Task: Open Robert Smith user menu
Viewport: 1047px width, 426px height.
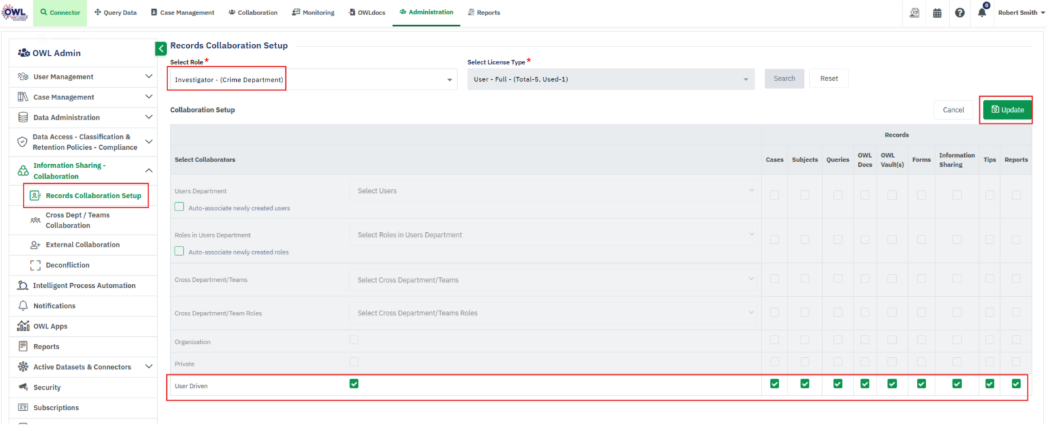Action: click(x=1019, y=13)
